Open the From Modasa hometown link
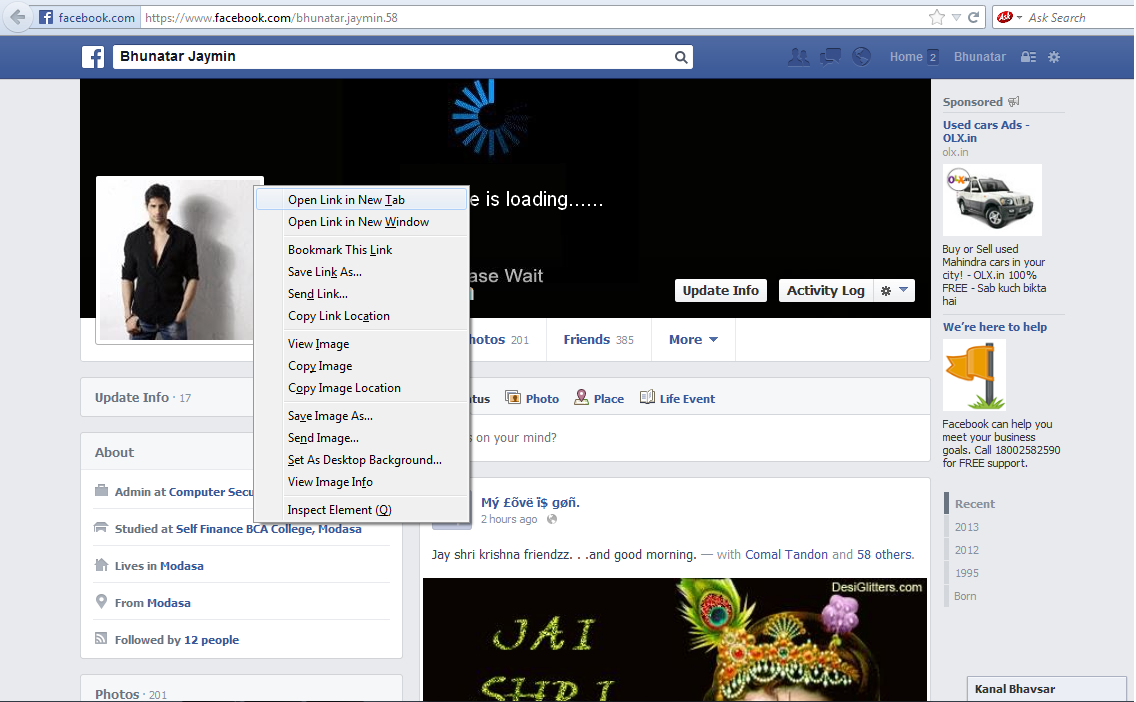 pyautogui.click(x=168, y=603)
